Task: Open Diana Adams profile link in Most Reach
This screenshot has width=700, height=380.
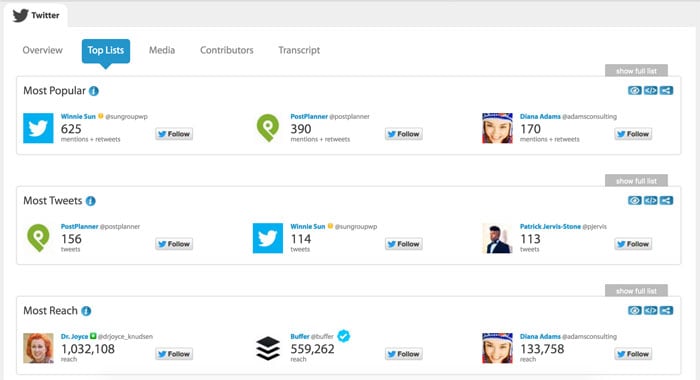Action: point(540,337)
